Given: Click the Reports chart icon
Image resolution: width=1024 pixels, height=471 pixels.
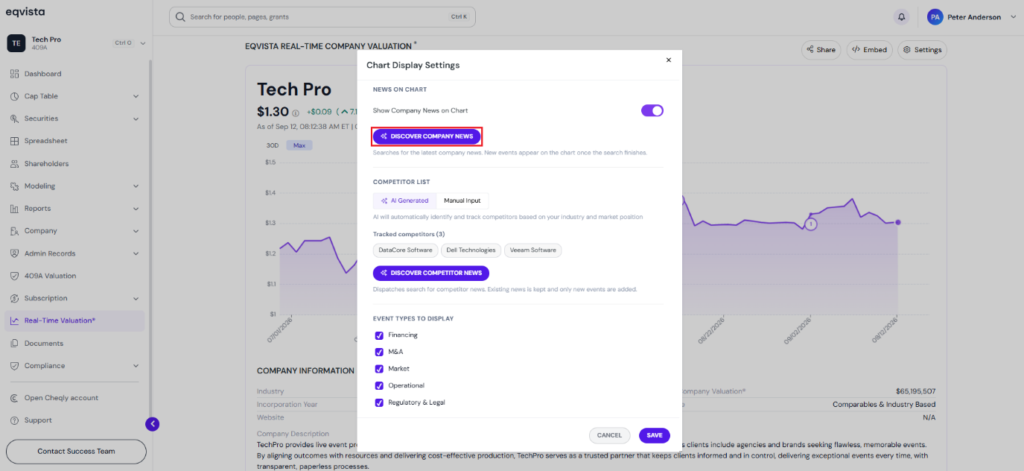Looking at the screenshot, I should click(14, 208).
